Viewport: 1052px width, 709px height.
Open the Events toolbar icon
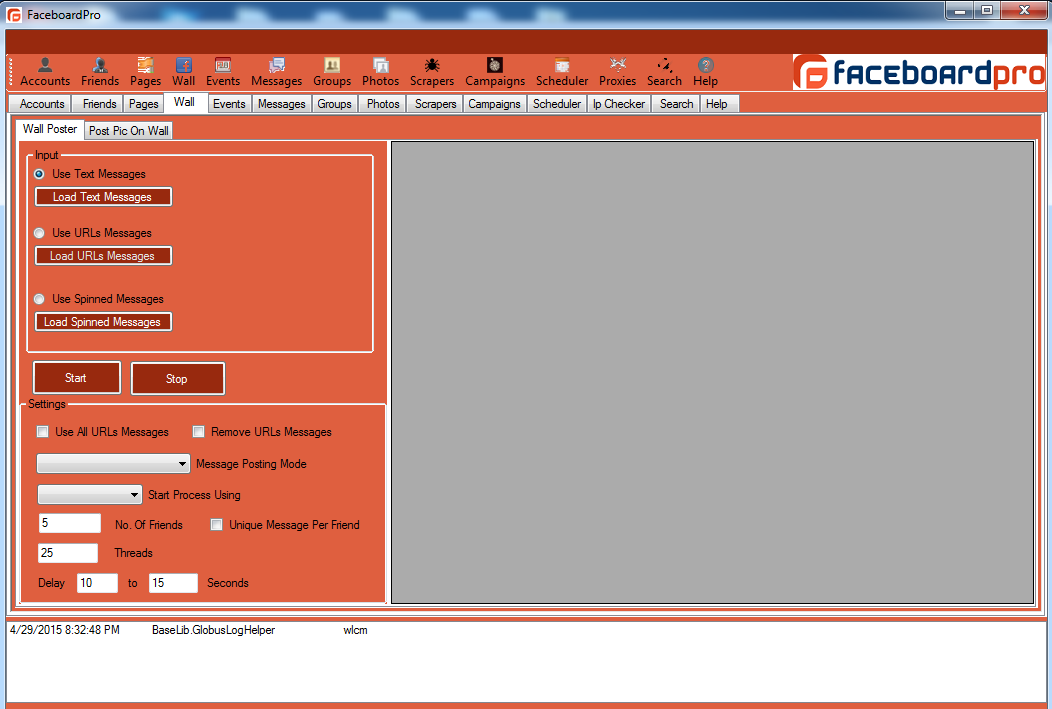pyautogui.click(x=223, y=72)
